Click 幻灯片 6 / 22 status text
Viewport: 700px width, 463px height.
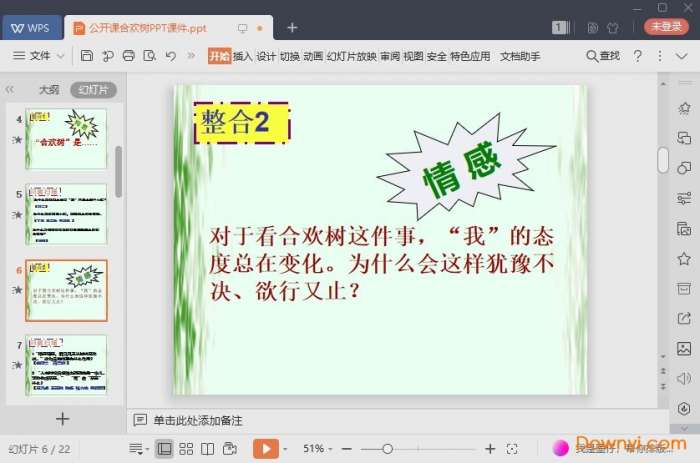tap(39, 449)
